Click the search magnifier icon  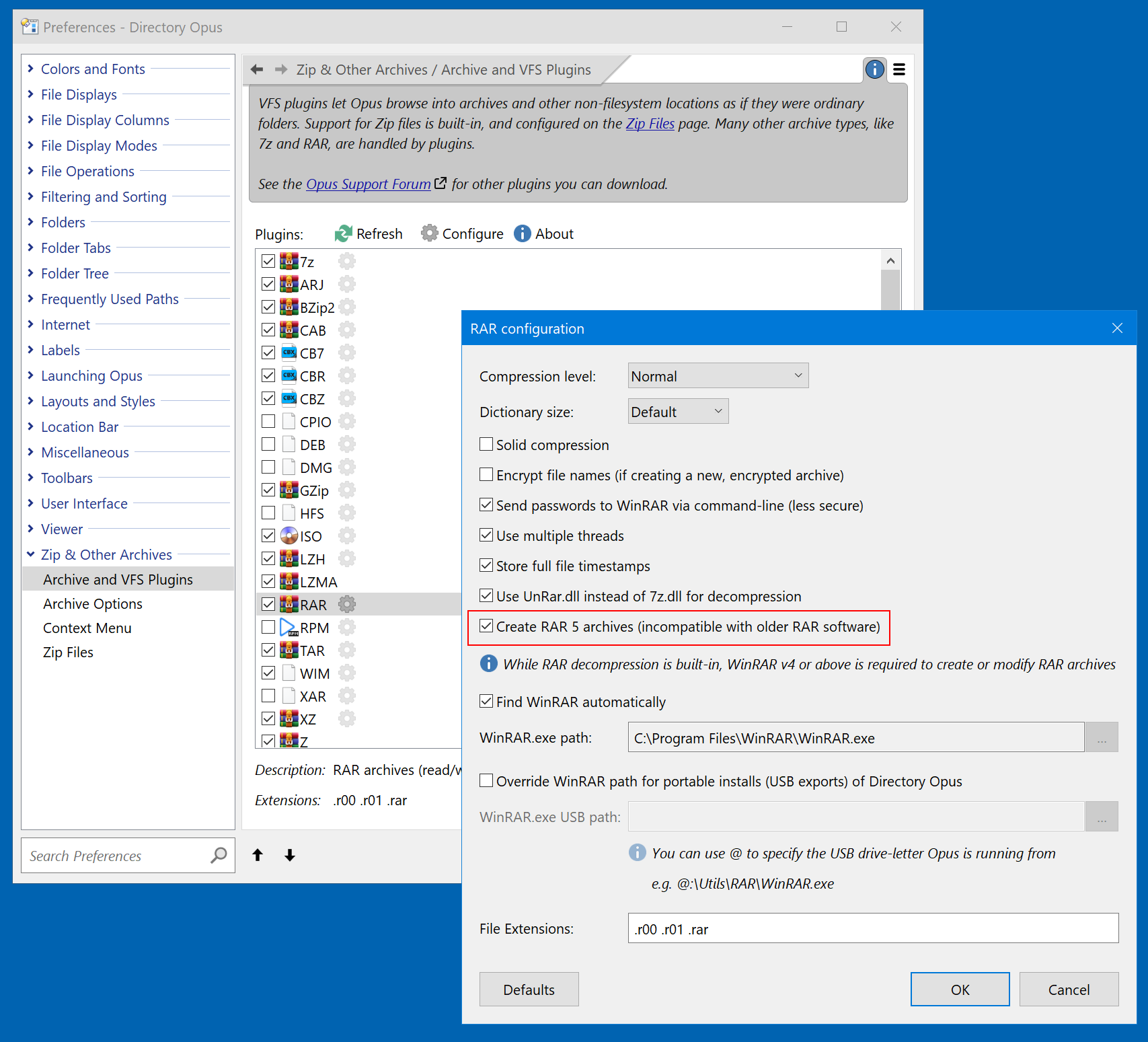219,855
